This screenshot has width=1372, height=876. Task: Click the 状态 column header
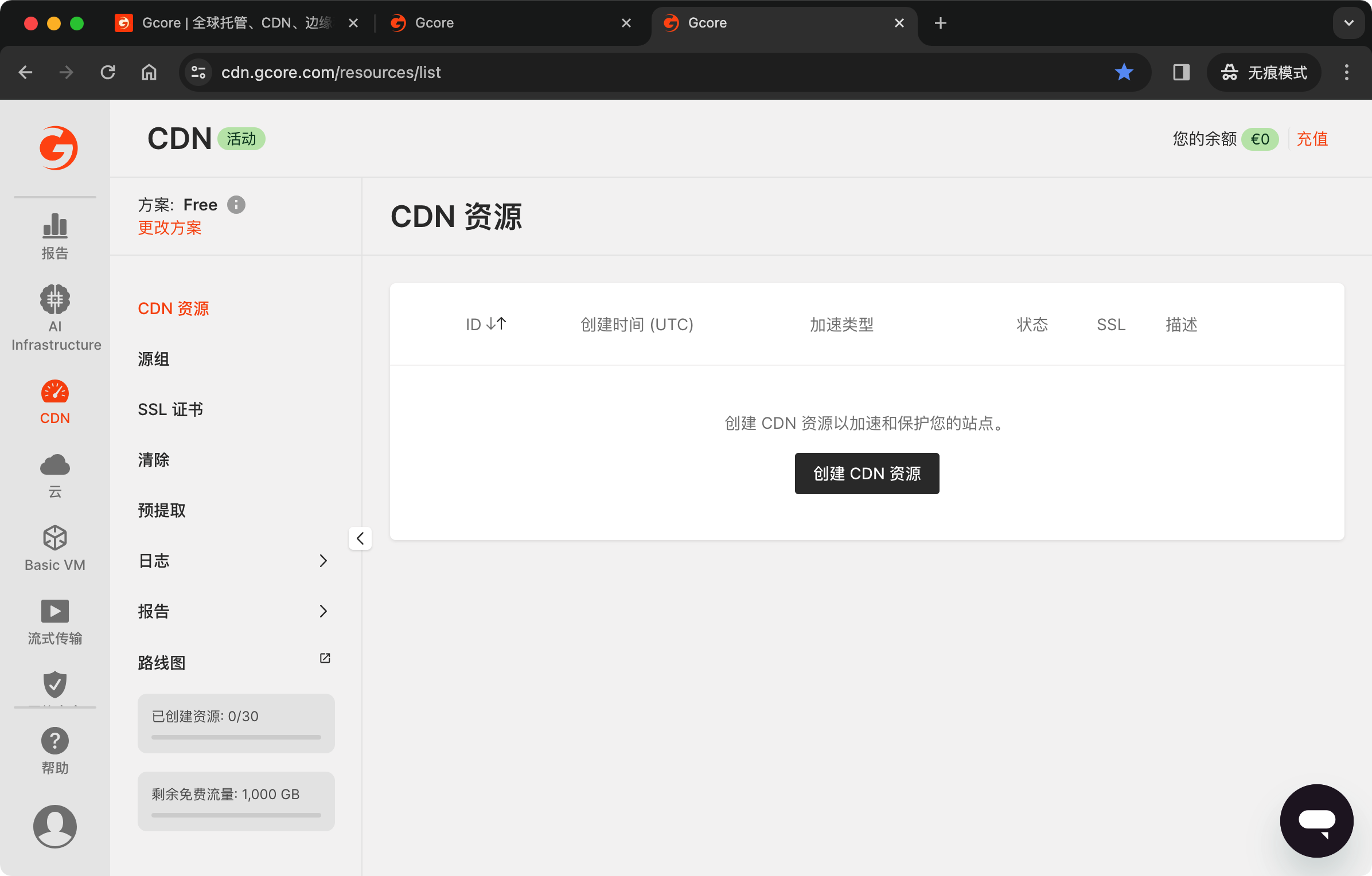[x=1032, y=324]
